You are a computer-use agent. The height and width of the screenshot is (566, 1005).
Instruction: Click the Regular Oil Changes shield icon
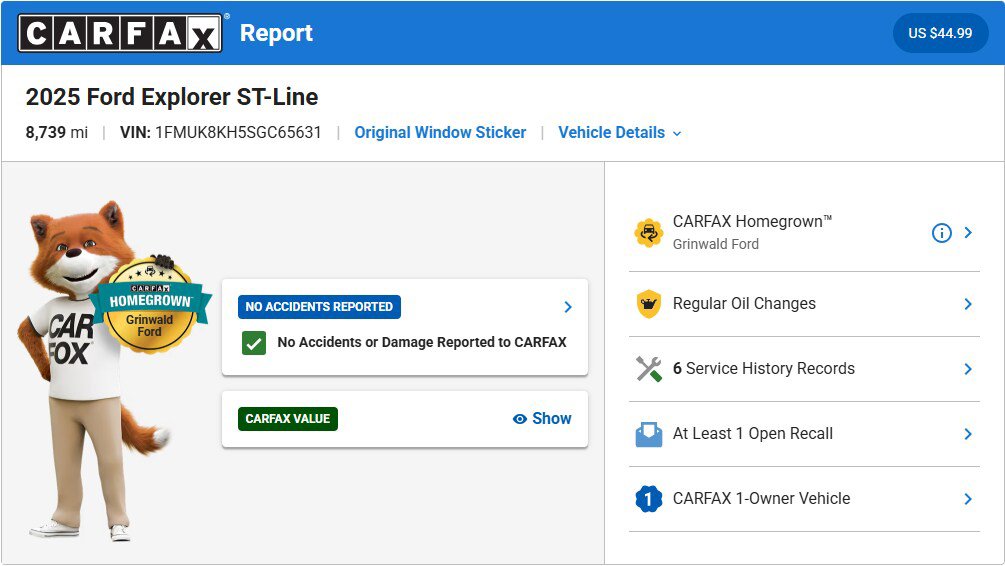point(649,304)
